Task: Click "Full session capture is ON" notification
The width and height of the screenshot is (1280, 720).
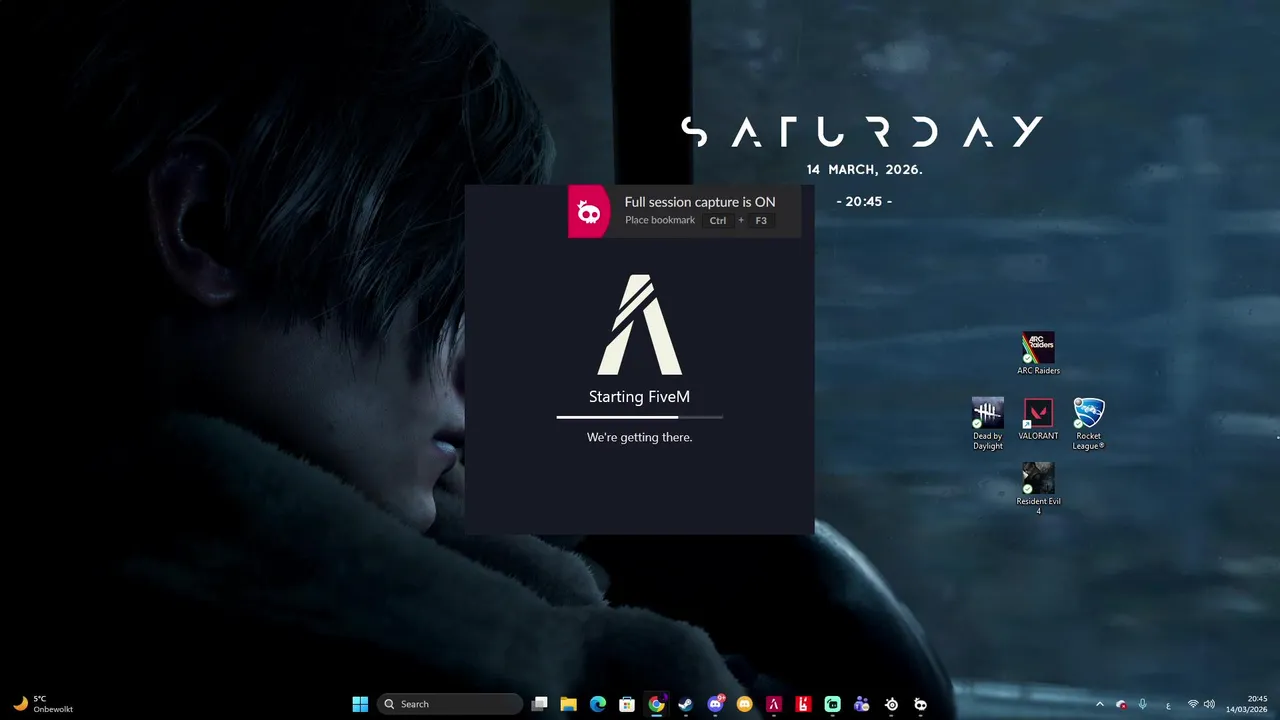Action: 700,202
